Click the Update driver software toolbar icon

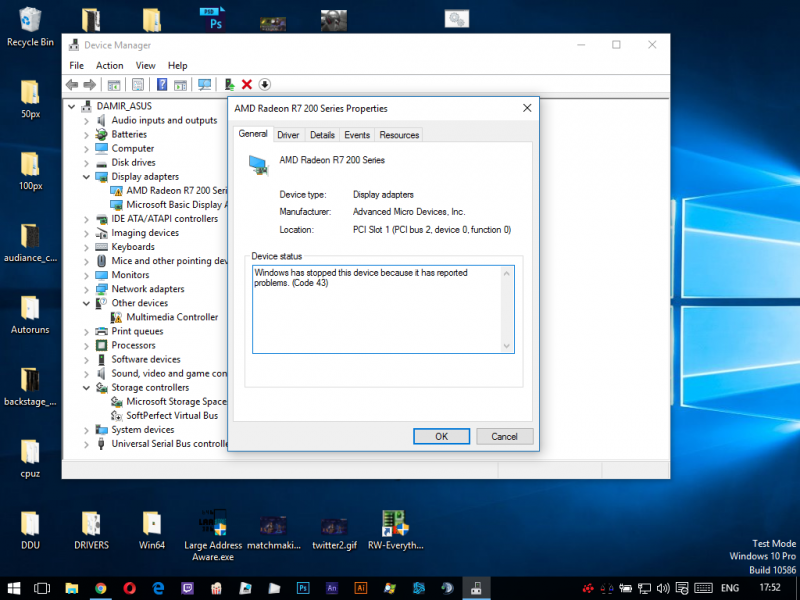pyautogui.click(x=229, y=85)
